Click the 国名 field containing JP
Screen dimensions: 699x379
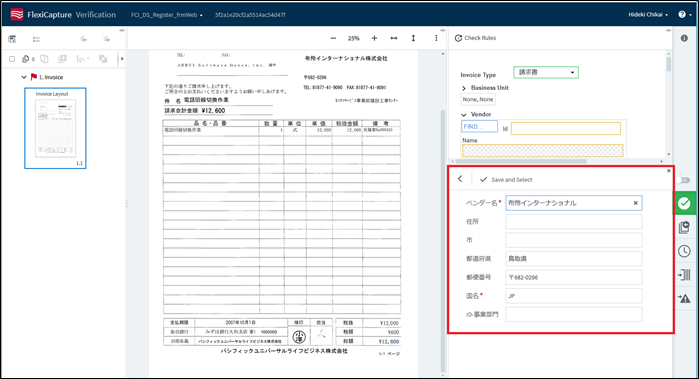pyautogui.click(x=574, y=296)
